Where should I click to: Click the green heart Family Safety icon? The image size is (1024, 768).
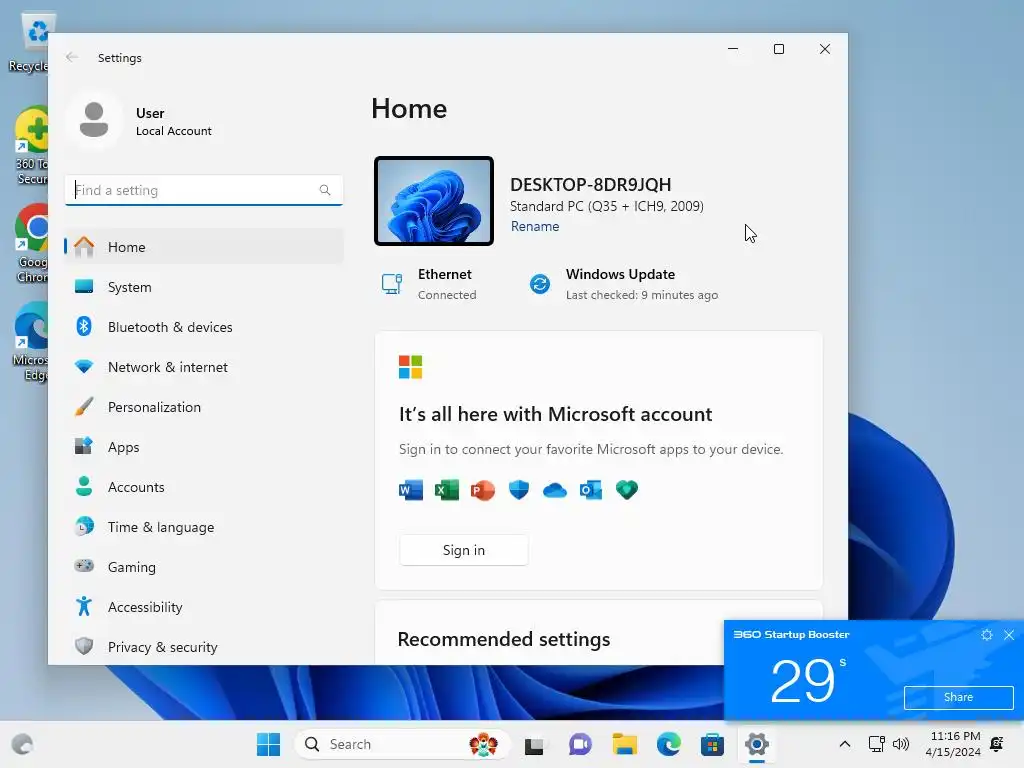click(627, 490)
